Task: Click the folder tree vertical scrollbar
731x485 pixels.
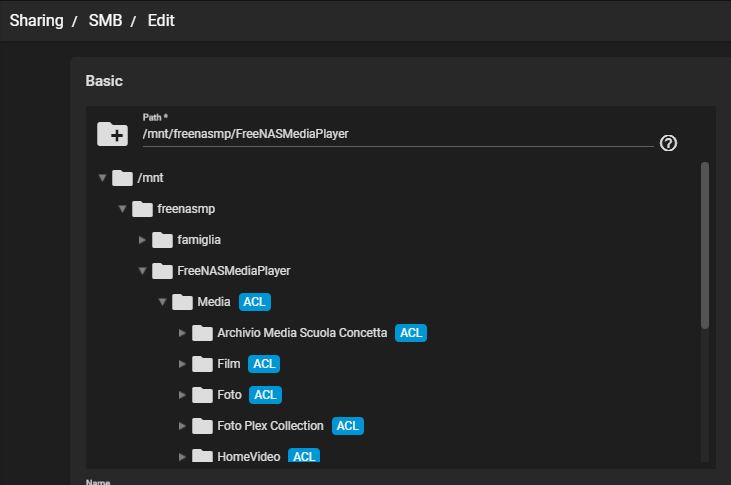Action: (x=704, y=245)
